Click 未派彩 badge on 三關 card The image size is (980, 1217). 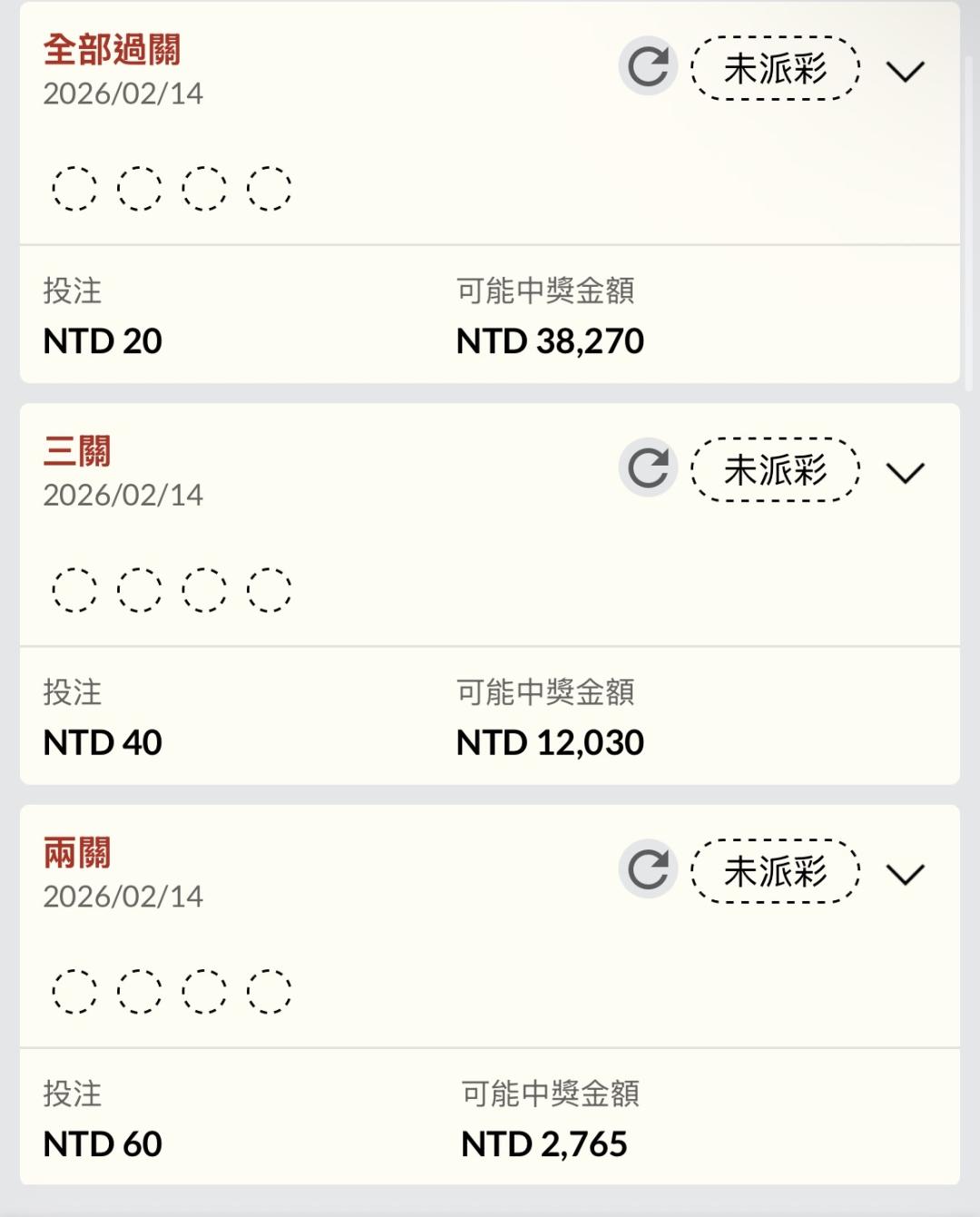click(x=775, y=469)
